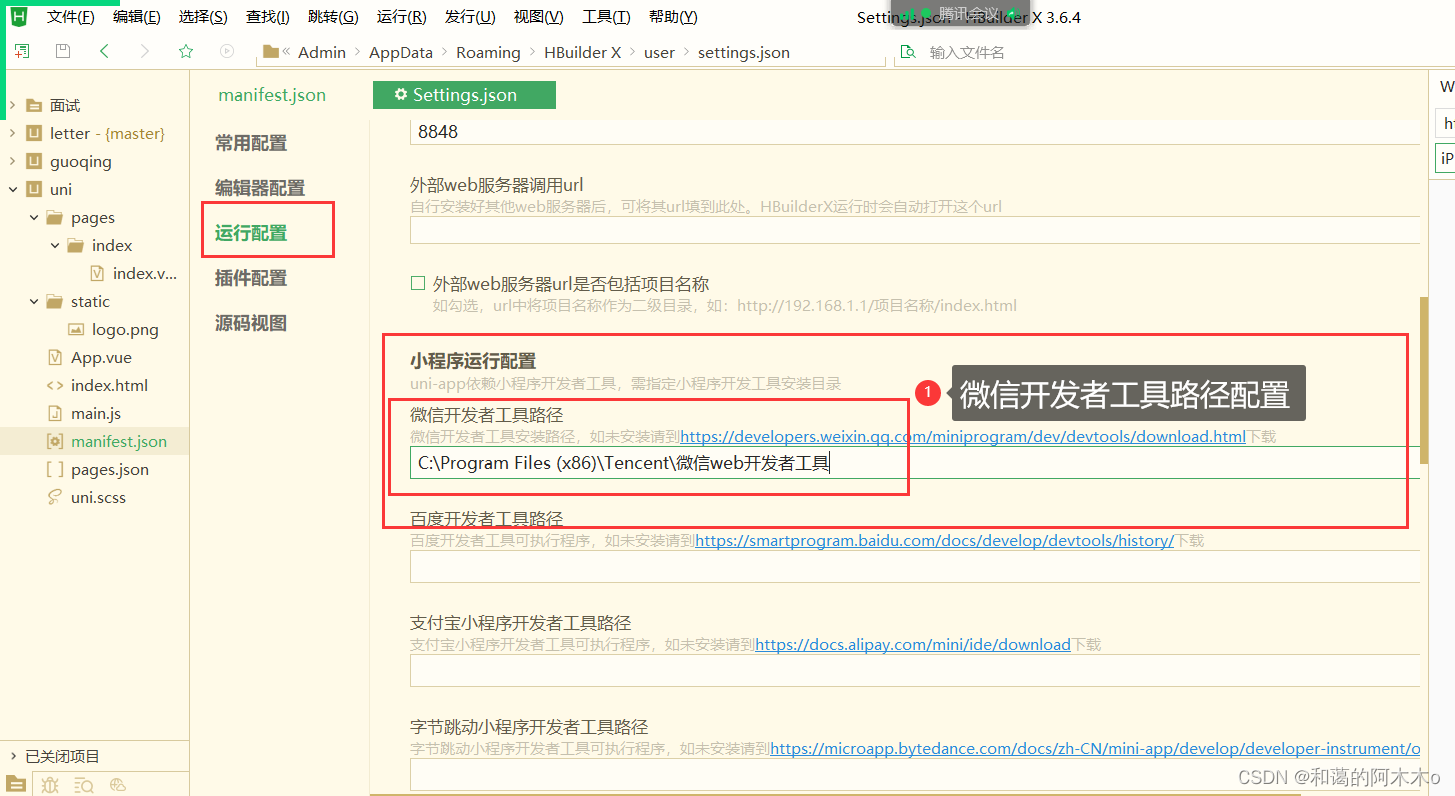The height and width of the screenshot is (796, 1455).
Task: Click the save file toolbar icon
Action: (x=63, y=51)
